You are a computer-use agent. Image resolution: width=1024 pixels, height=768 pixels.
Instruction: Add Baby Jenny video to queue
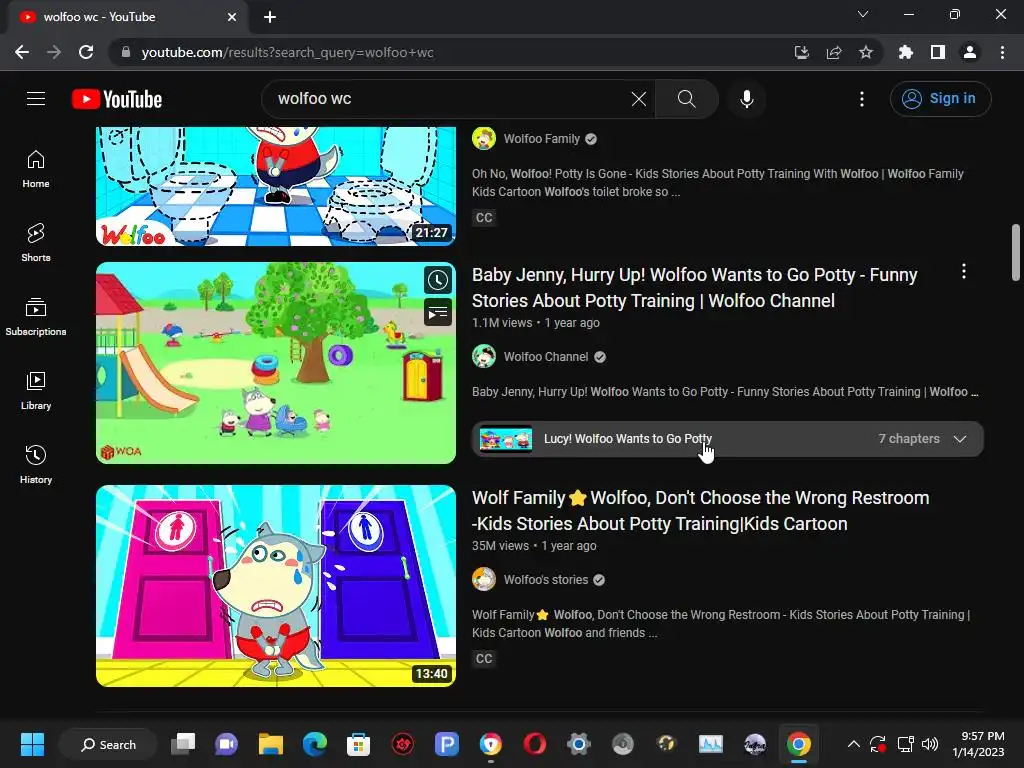point(438,312)
